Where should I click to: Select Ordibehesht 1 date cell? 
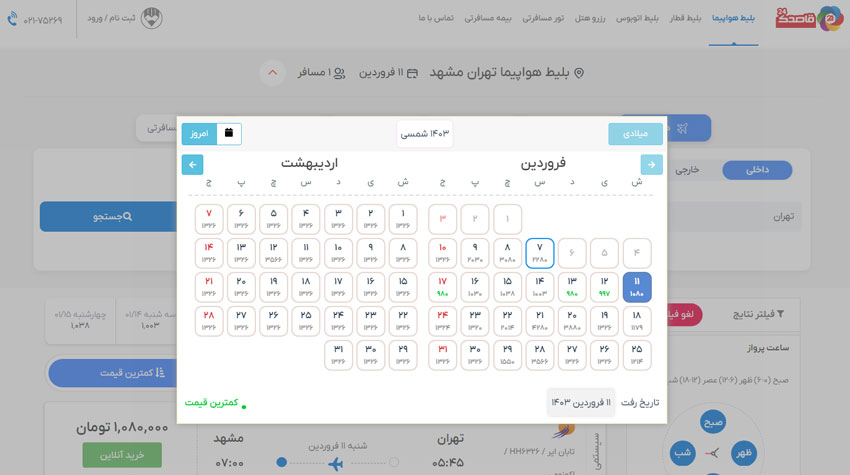(x=403, y=219)
